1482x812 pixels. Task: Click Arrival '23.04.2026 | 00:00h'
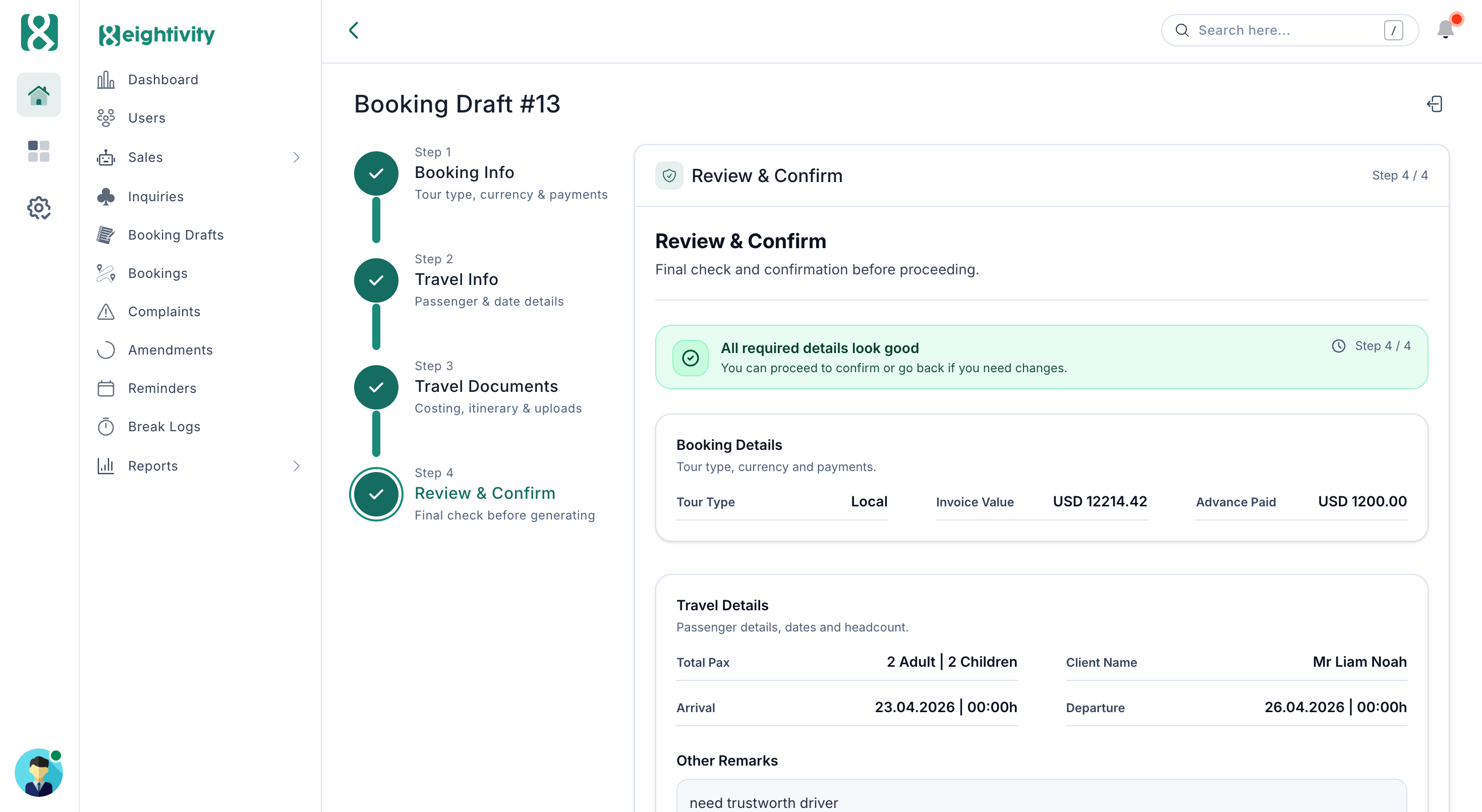(945, 707)
